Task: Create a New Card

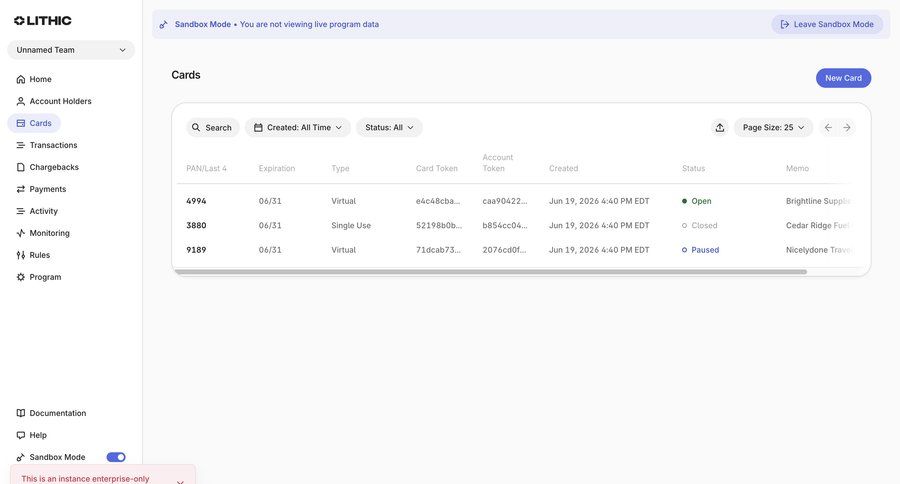Action: tap(843, 78)
